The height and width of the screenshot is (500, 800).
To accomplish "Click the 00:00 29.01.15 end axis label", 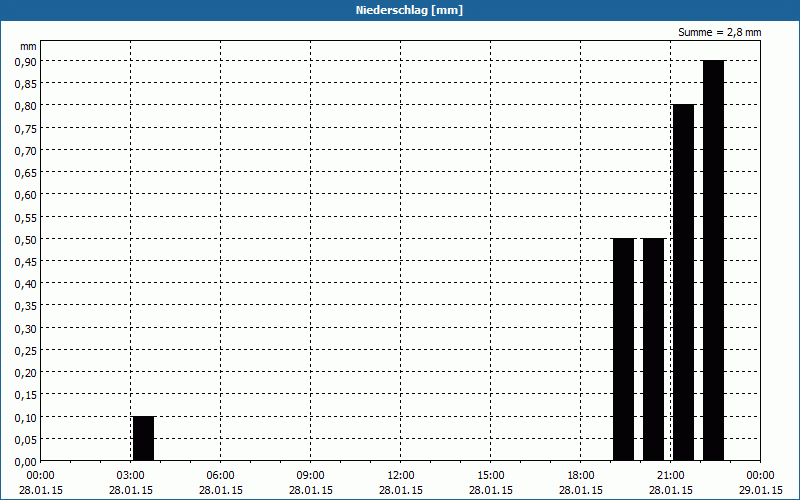I will point(760,482).
